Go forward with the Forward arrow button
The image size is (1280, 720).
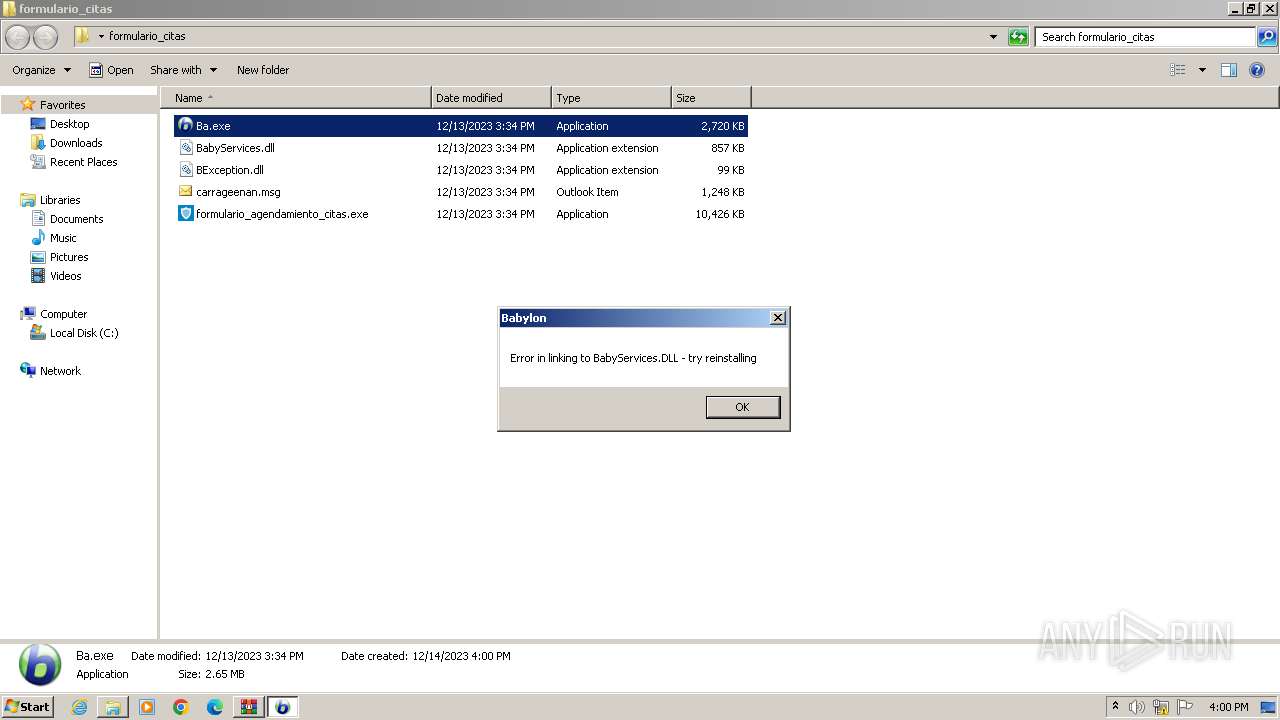point(46,37)
